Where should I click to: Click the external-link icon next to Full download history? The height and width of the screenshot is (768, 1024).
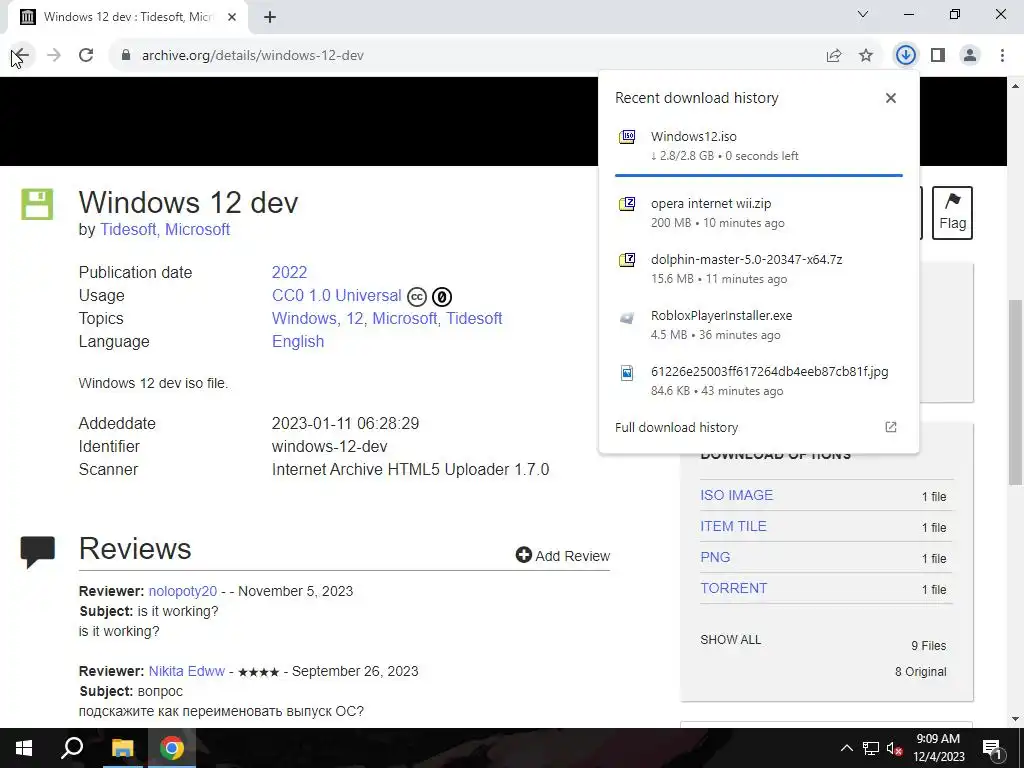pyautogui.click(x=891, y=427)
